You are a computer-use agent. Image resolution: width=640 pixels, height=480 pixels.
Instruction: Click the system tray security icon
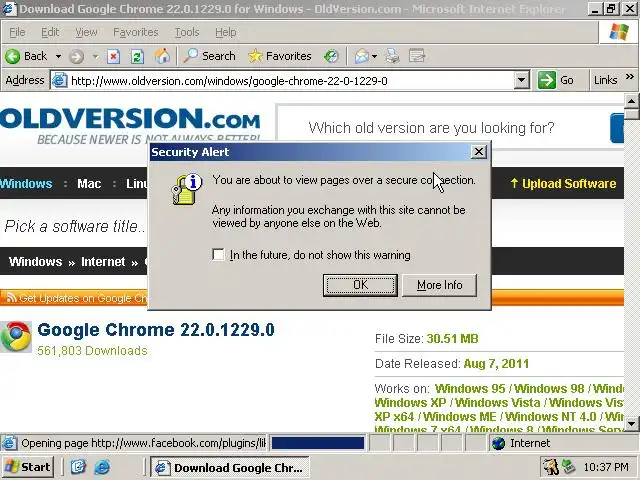point(550,467)
